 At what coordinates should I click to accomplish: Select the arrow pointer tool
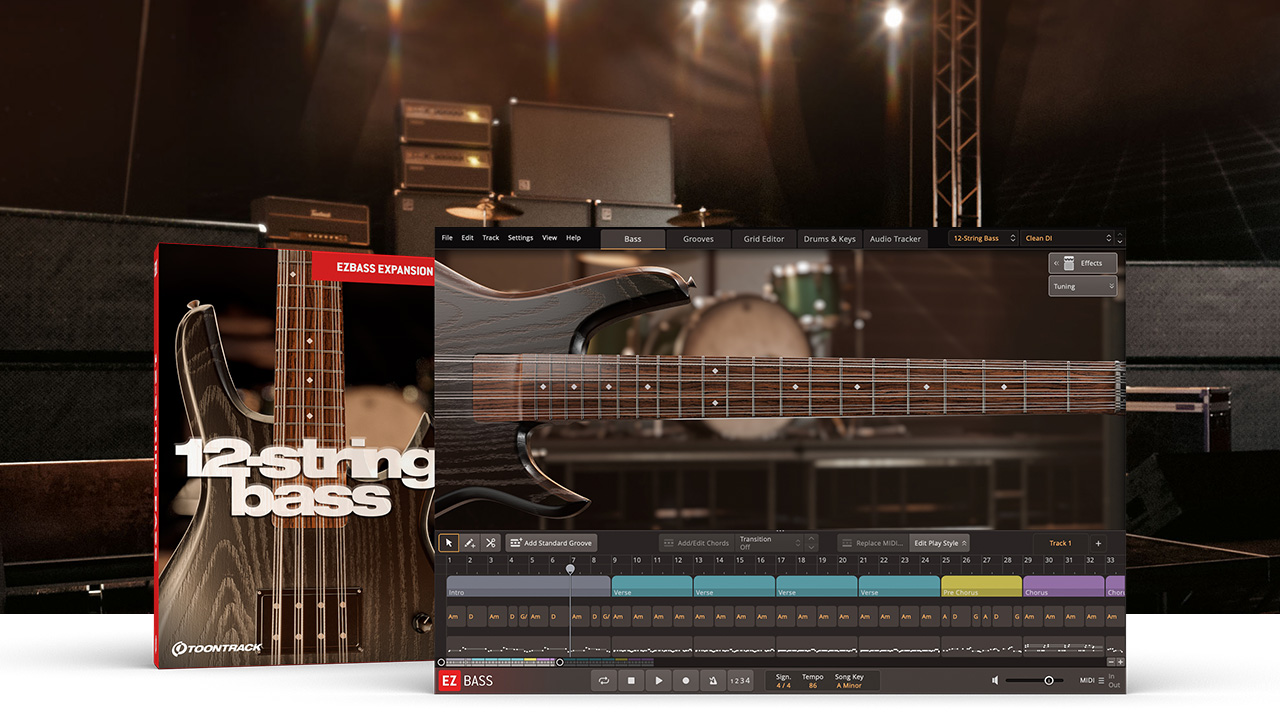click(x=449, y=543)
